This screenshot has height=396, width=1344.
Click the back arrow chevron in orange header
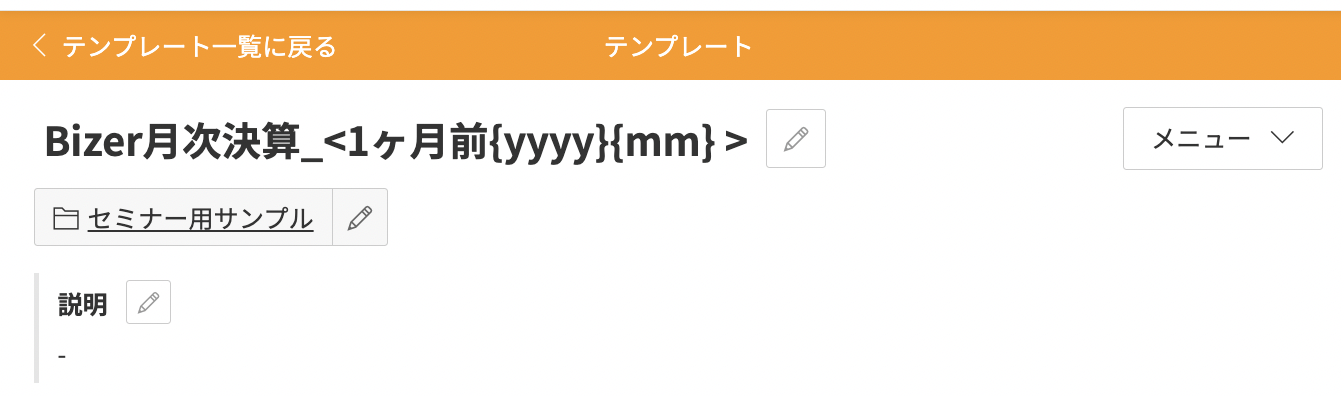click(39, 46)
